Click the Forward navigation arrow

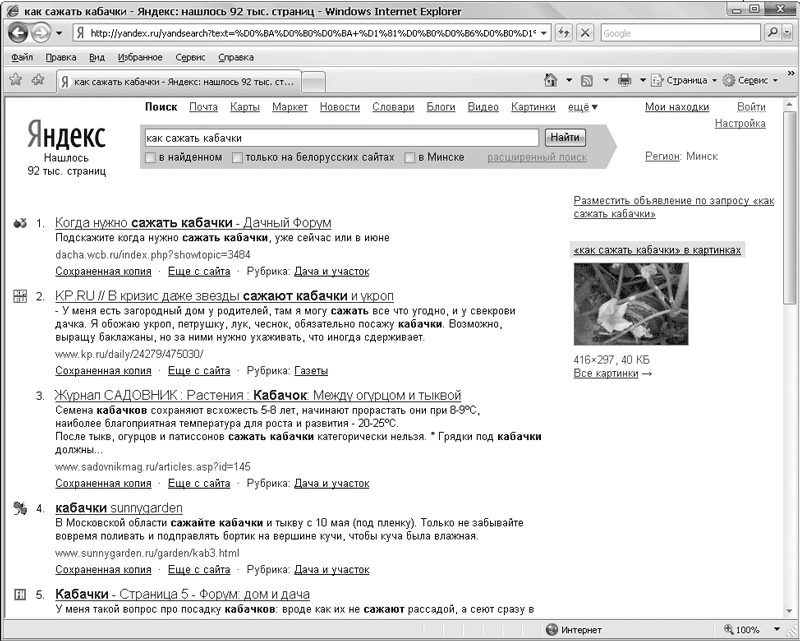point(42,33)
